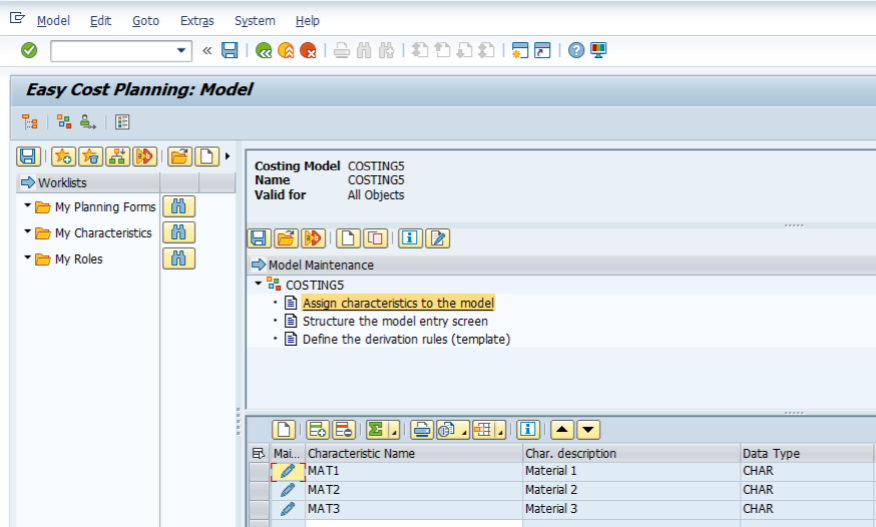Click binoculars button next to My Roles
The height and width of the screenshot is (527, 876).
point(179,258)
